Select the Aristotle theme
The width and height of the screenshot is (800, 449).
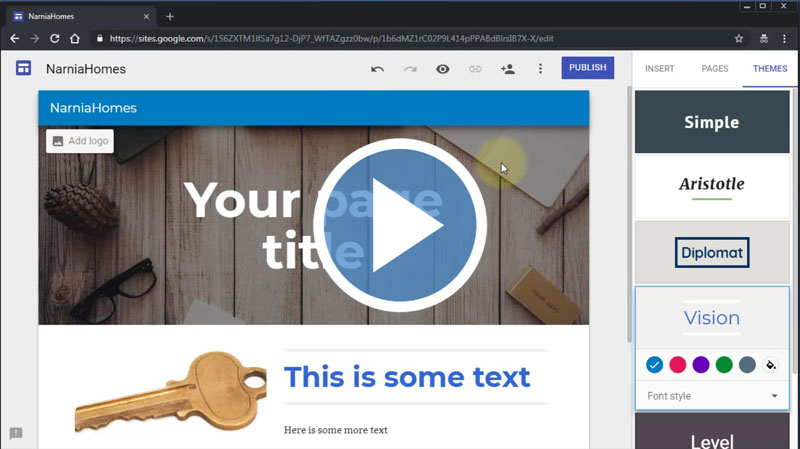(712, 184)
